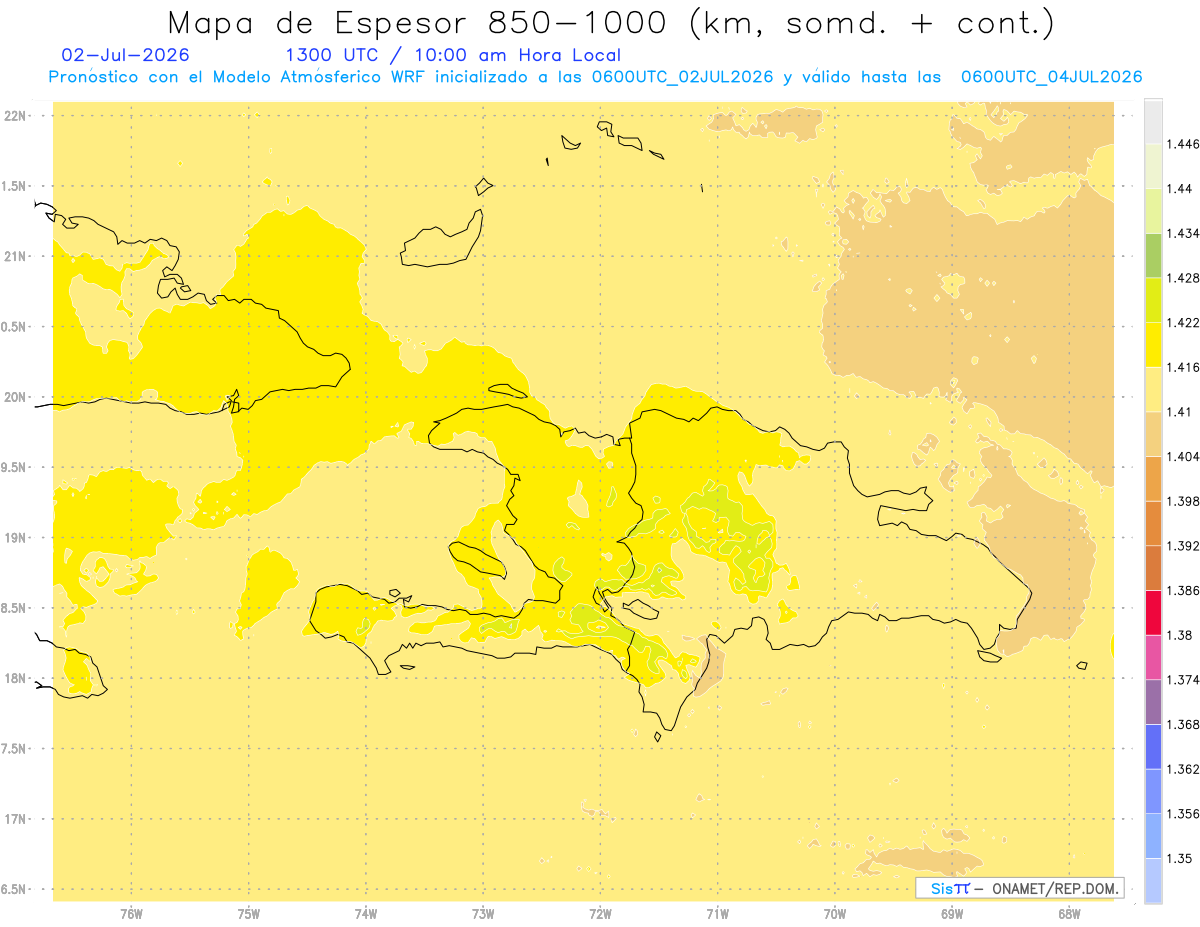The image size is (1200, 927).
Task: Click the 1.38 colorbar value
Action: (x=1180, y=635)
